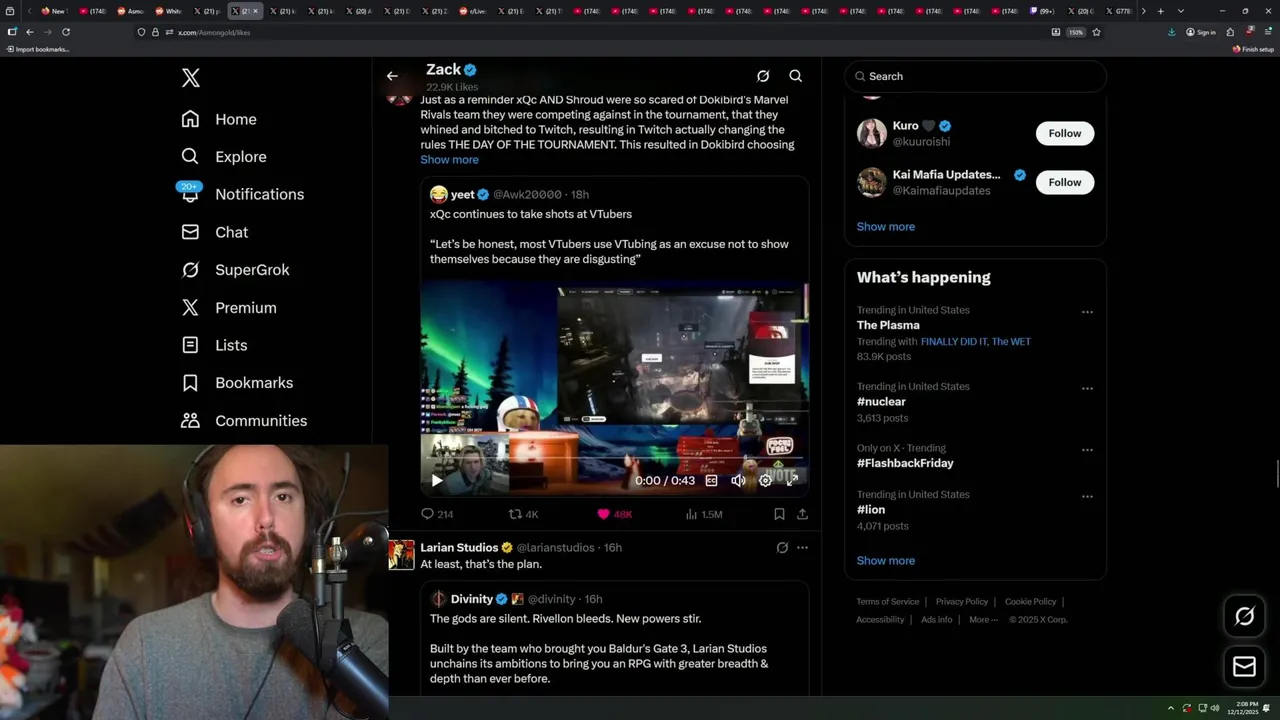
Task: Share the post with share icon
Action: click(802, 514)
